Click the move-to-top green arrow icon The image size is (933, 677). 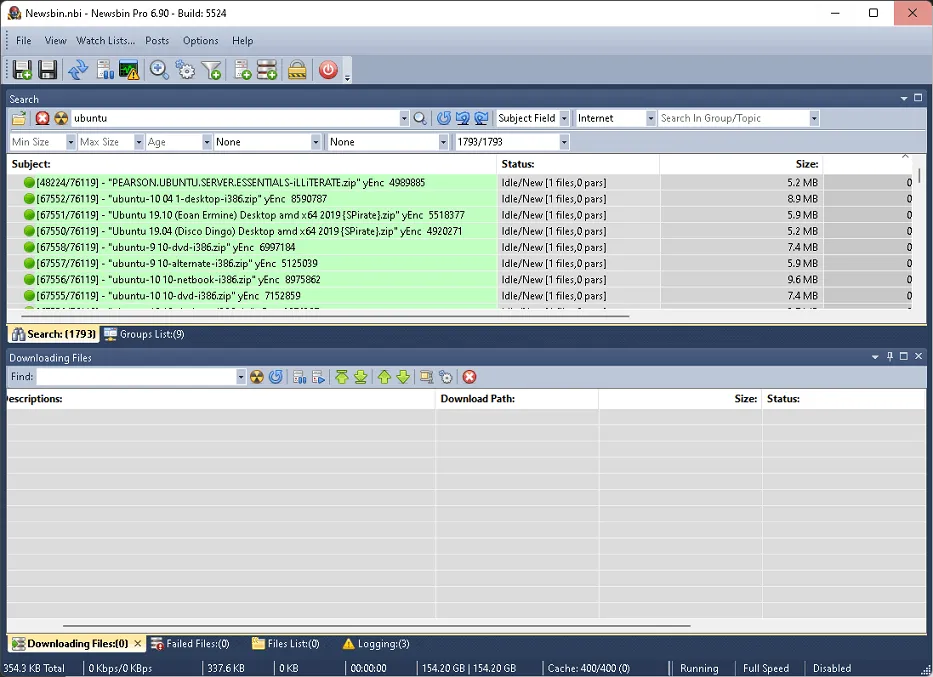pyautogui.click(x=342, y=377)
